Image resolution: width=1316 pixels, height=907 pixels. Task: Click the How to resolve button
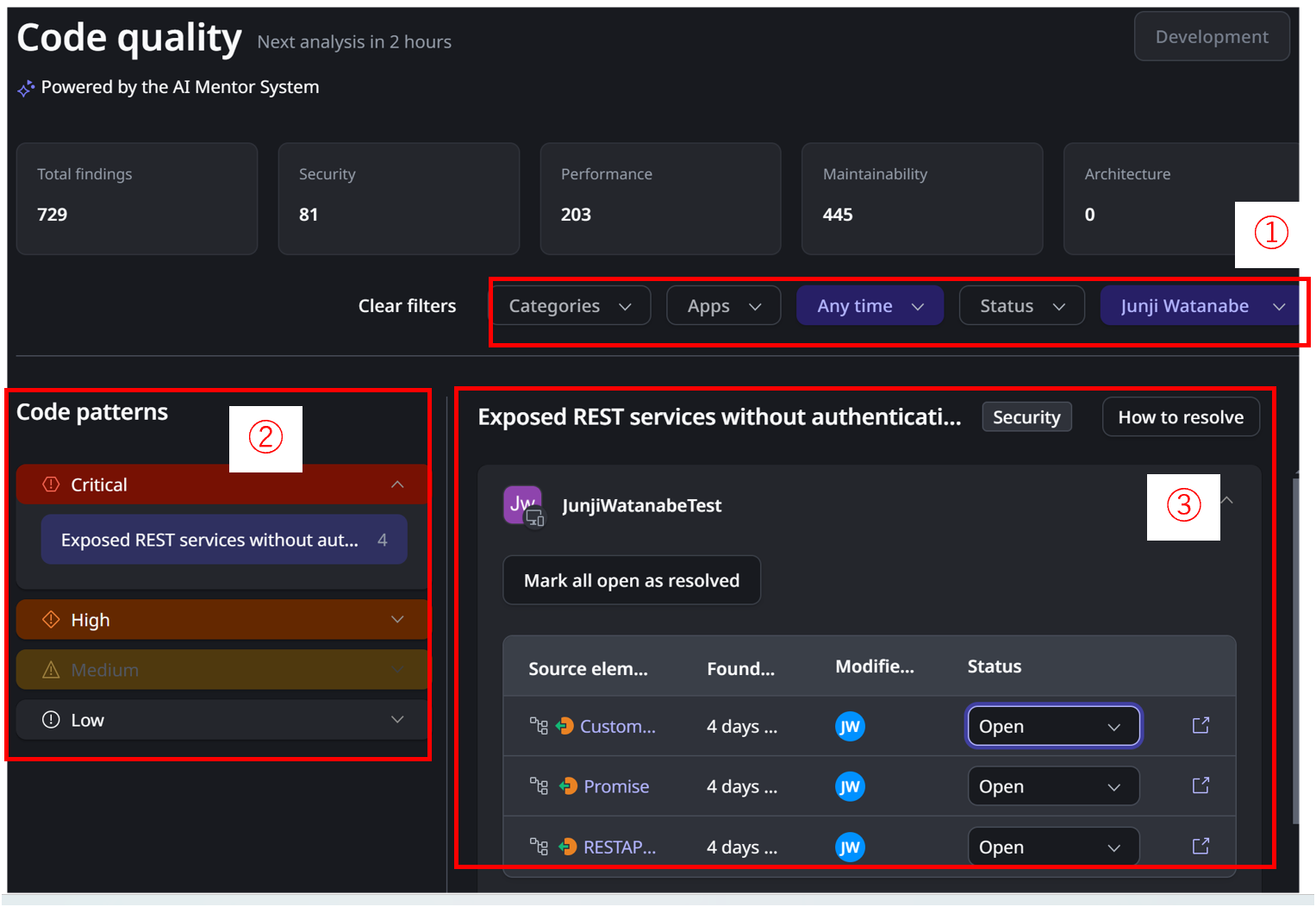pyautogui.click(x=1181, y=416)
